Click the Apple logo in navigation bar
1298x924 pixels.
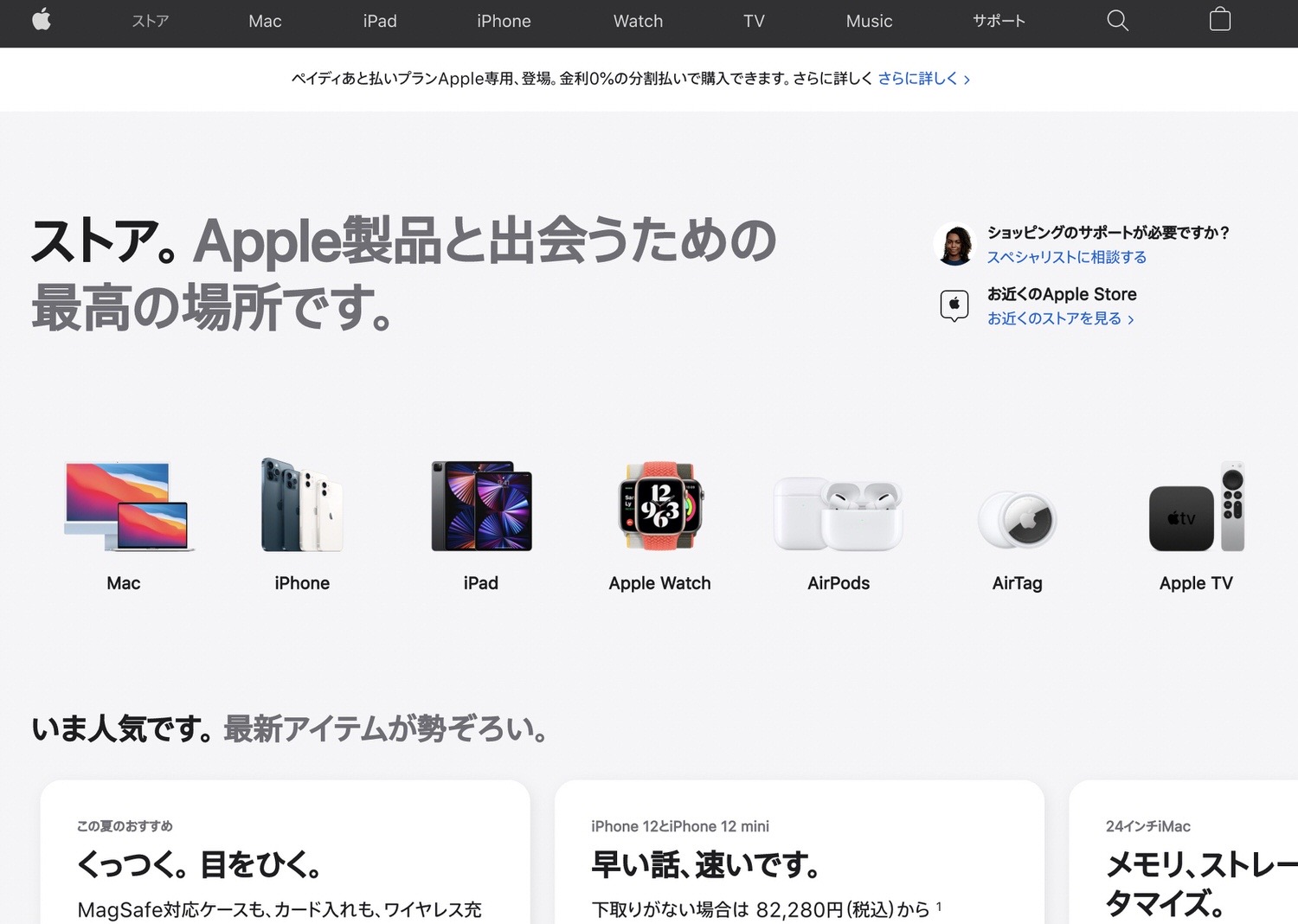tap(42, 20)
